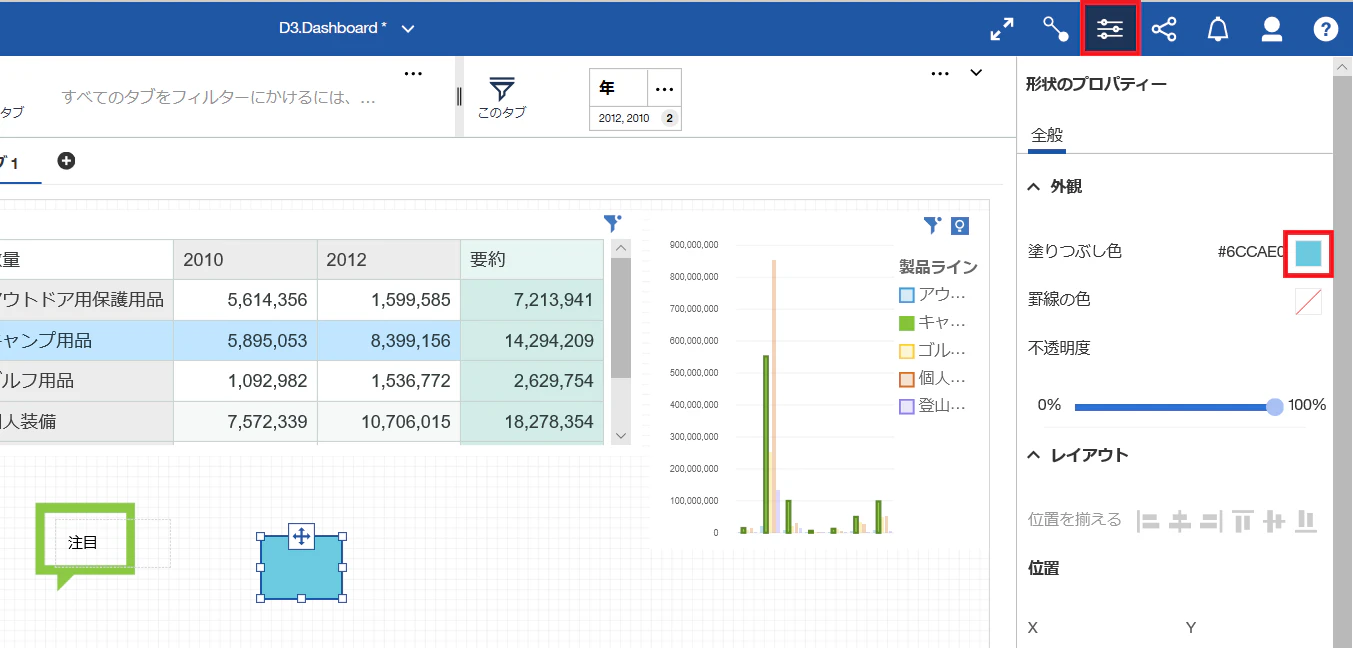Open the D3.Dashboard title dropdown chevron
Screen dimensions: 1353x648
coord(408,29)
